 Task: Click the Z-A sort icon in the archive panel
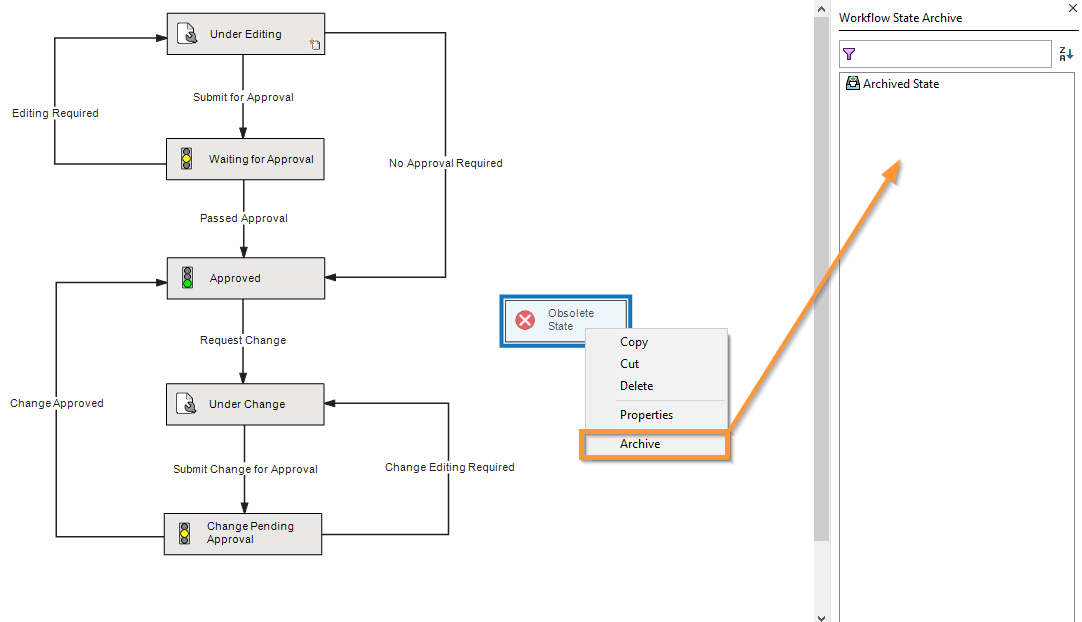coord(1065,54)
